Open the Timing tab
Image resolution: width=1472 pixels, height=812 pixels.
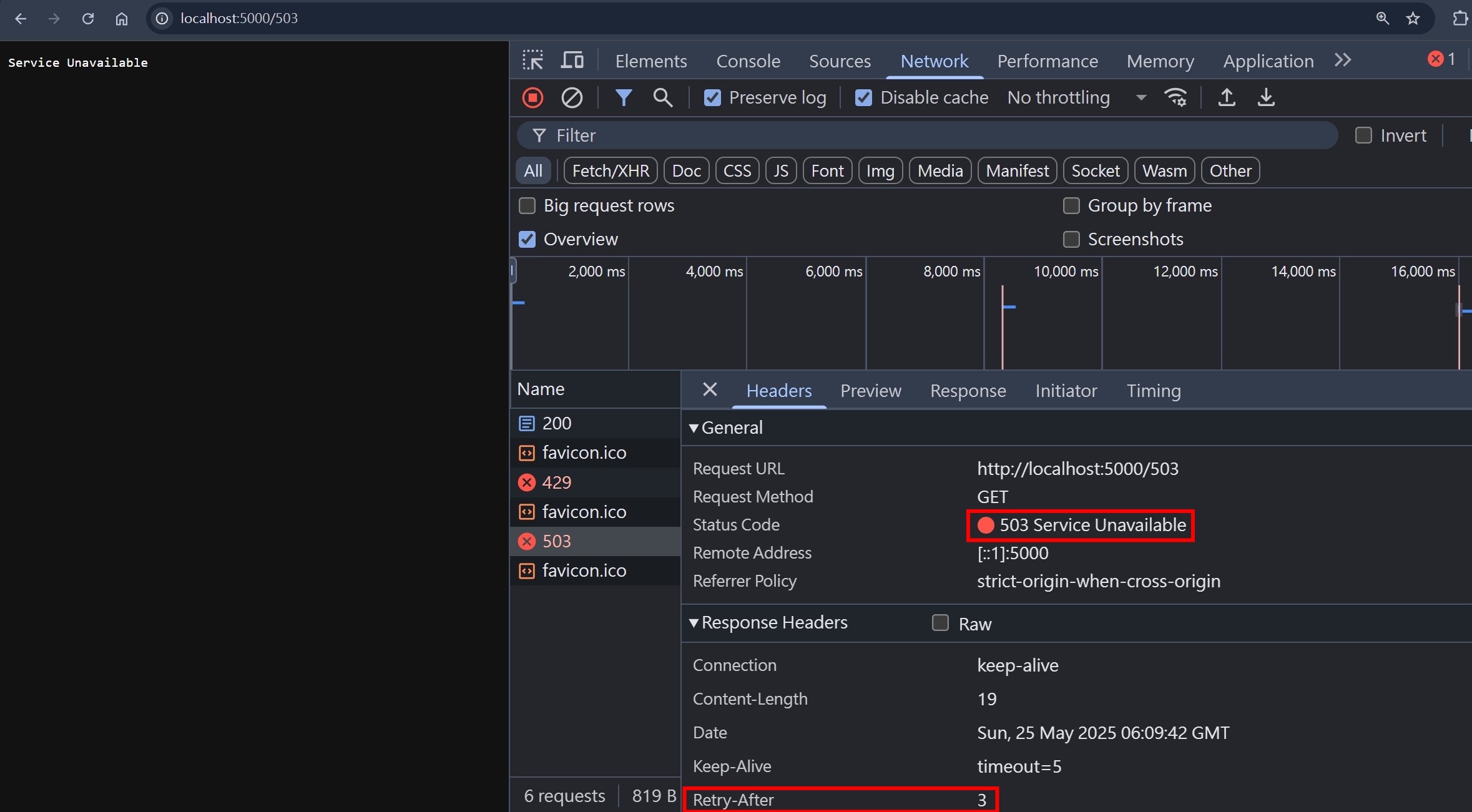click(x=1154, y=391)
